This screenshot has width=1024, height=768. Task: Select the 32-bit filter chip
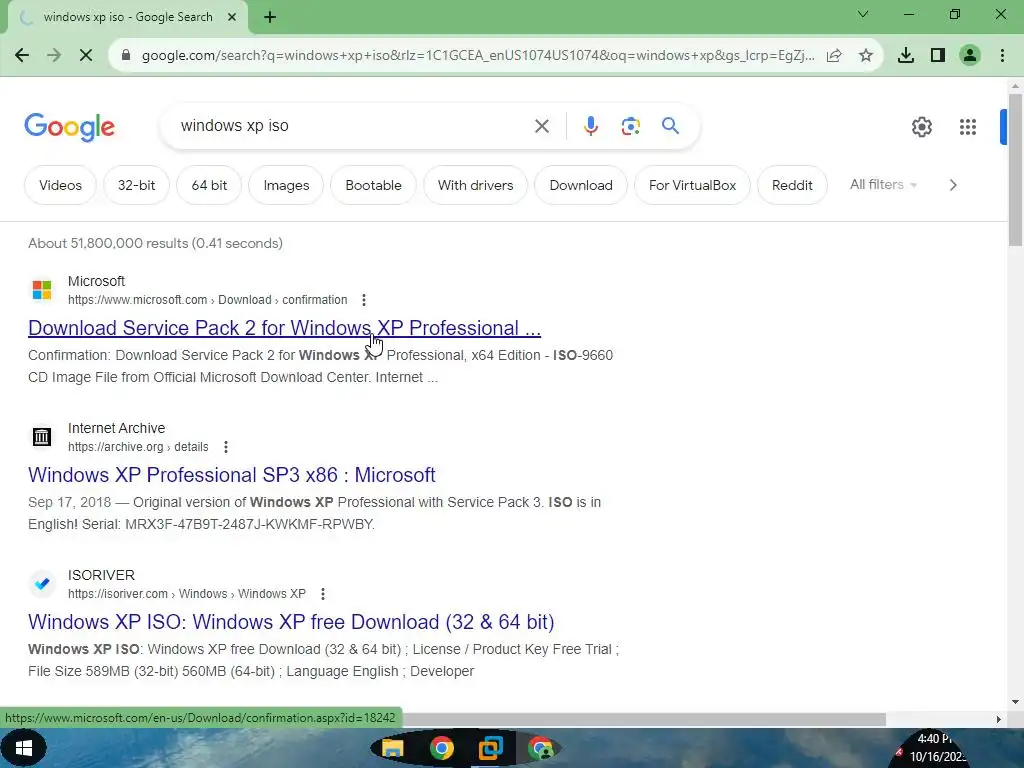coord(136,185)
